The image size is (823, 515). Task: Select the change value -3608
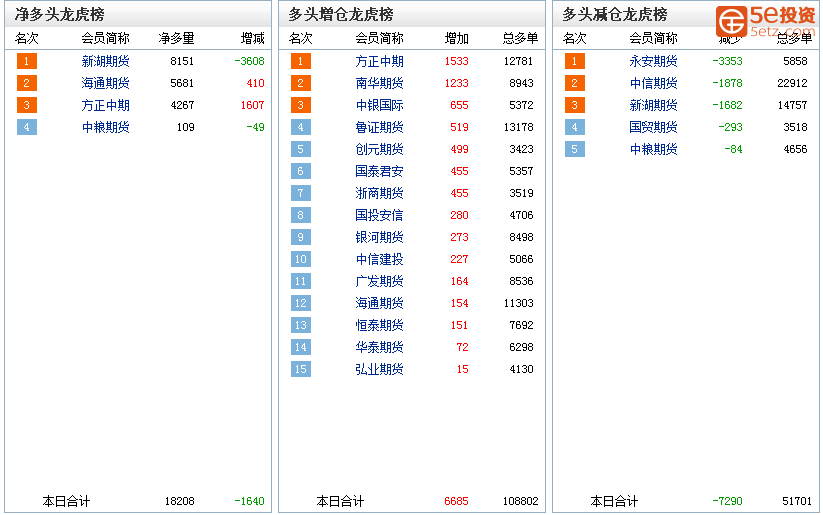(249, 61)
